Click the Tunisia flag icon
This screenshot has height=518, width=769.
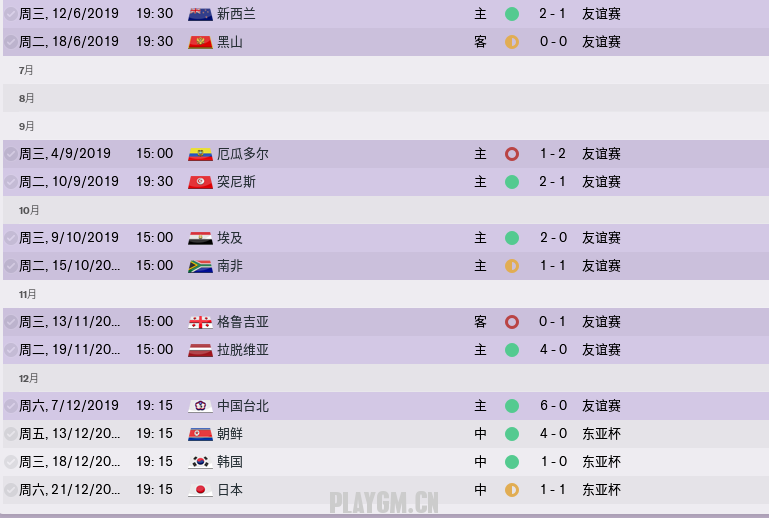(200, 182)
